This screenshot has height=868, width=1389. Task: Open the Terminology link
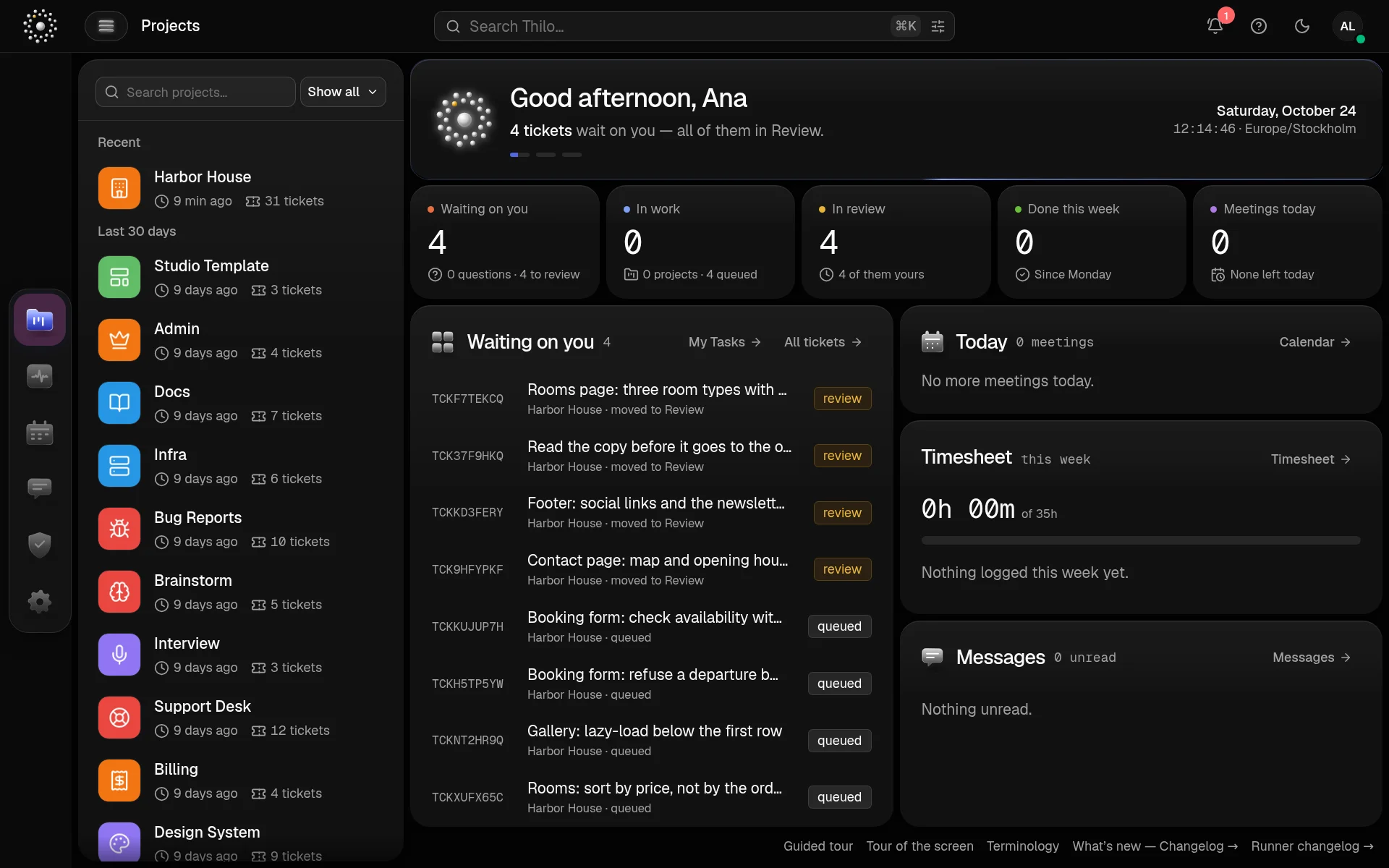[1022, 846]
